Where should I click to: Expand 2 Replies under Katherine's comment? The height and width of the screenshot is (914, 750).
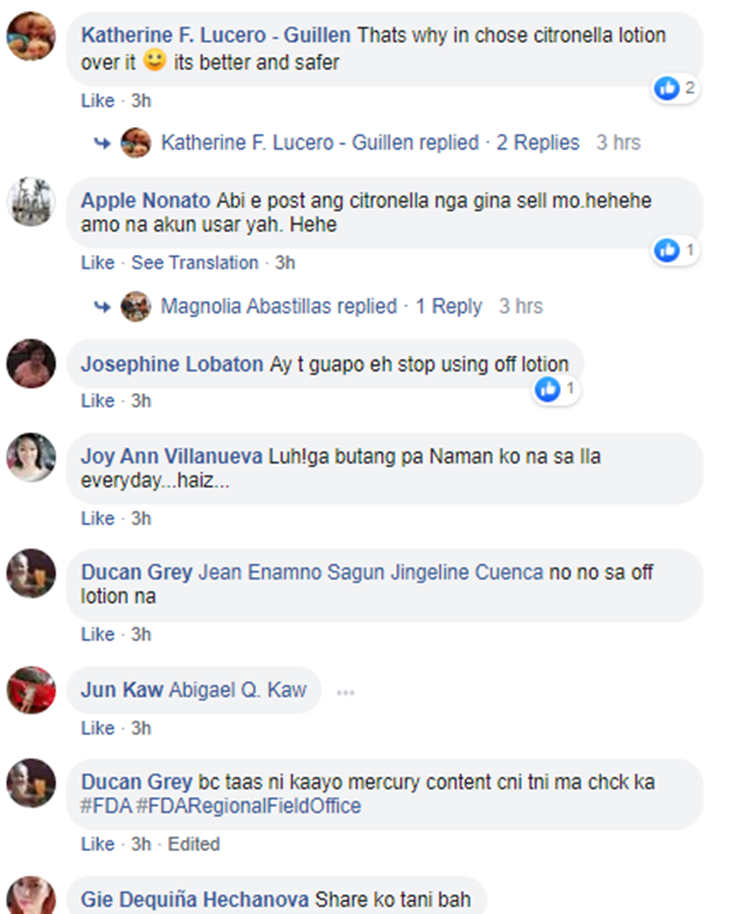point(538,143)
